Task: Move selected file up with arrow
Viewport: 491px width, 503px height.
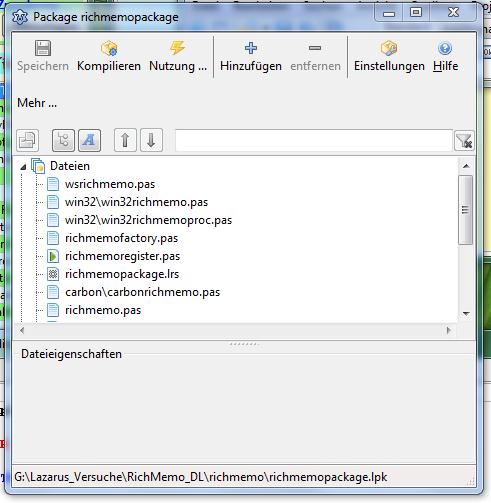Action: tap(125, 140)
